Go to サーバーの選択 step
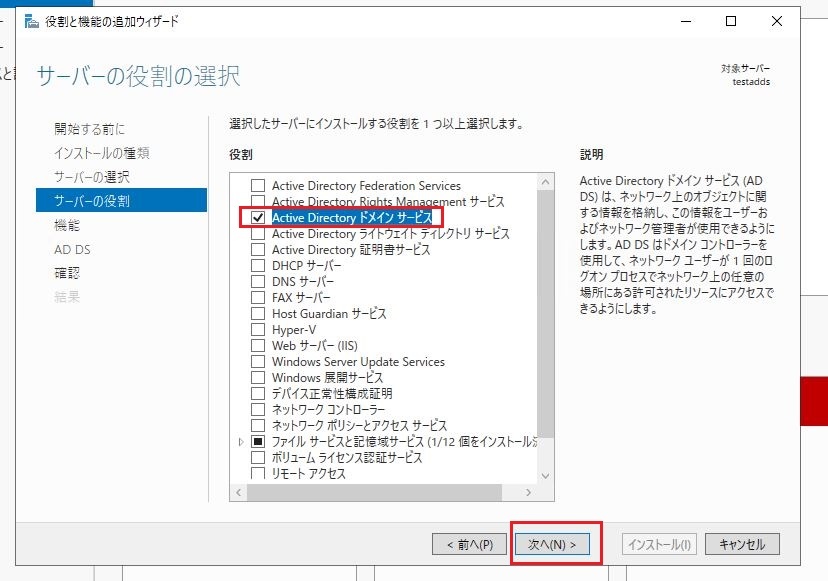828x581 pixels. pos(91,177)
